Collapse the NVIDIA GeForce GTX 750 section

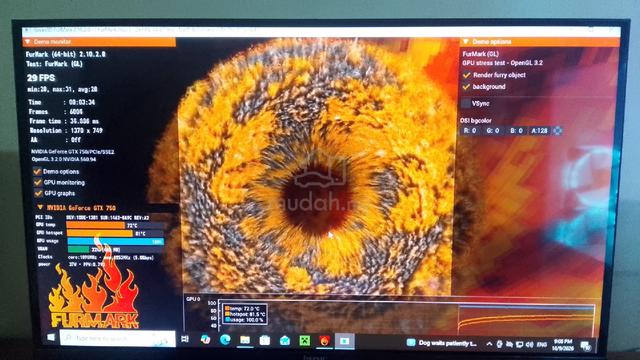(x=40, y=208)
